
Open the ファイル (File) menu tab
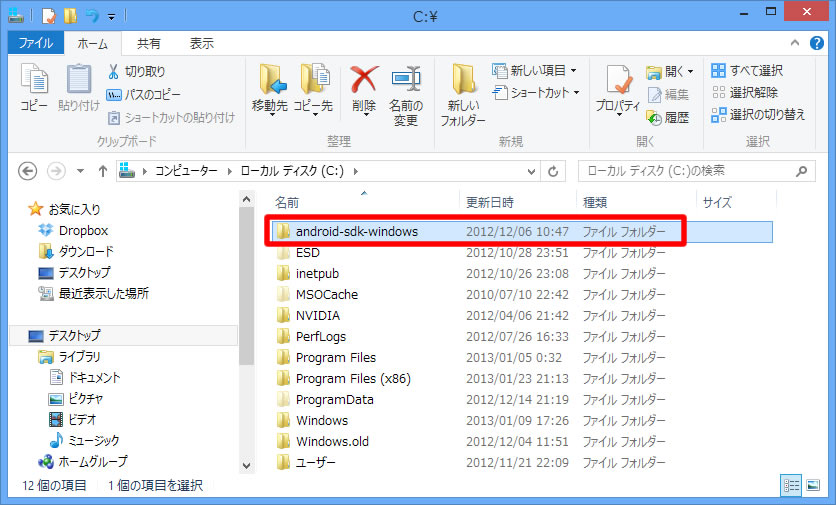[x=36, y=43]
